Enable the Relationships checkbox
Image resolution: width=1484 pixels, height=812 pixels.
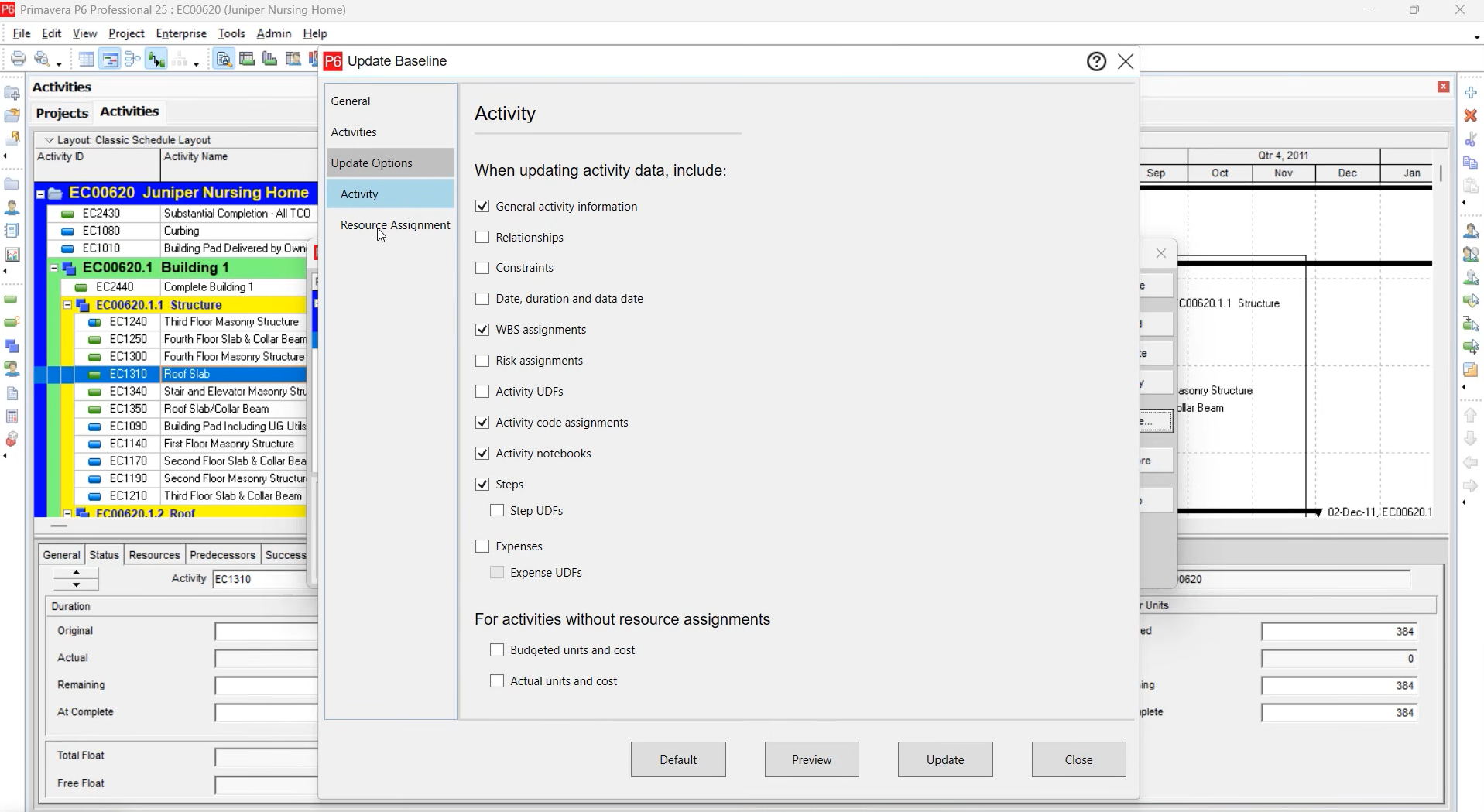[482, 237]
